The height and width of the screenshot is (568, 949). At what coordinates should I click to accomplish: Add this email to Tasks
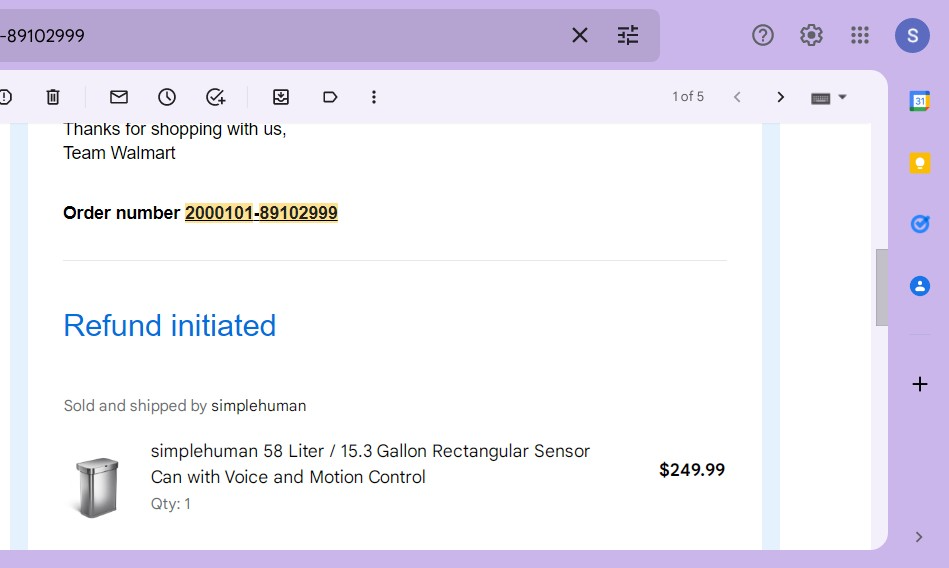pos(215,97)
